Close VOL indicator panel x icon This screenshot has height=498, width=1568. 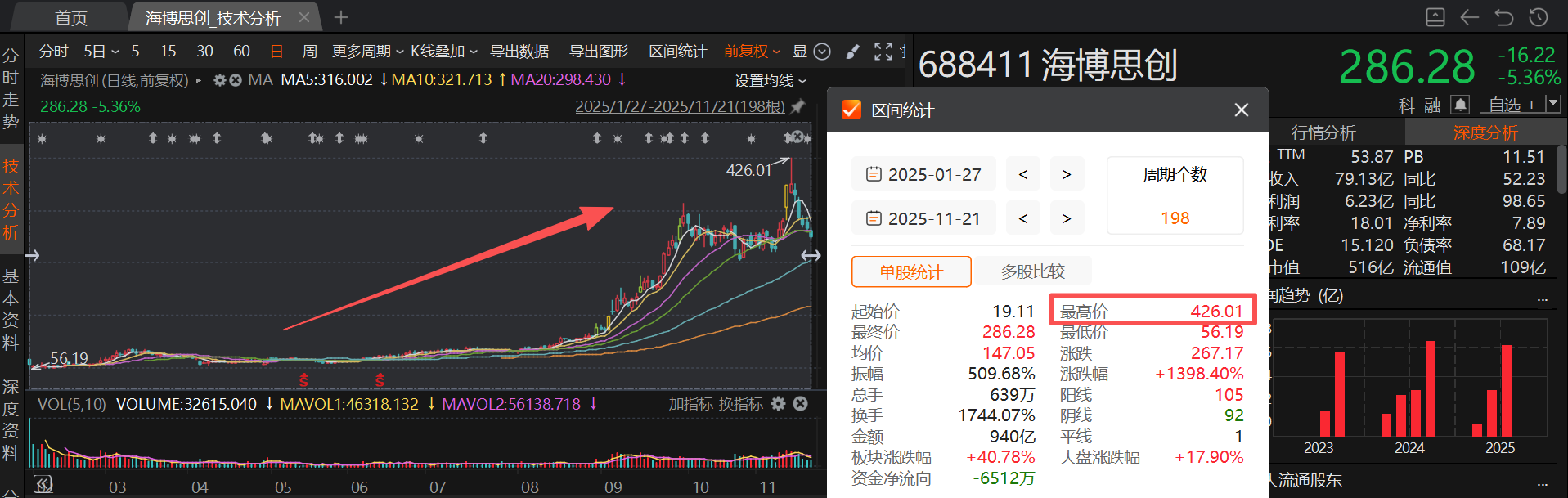[x=801, y=404]
